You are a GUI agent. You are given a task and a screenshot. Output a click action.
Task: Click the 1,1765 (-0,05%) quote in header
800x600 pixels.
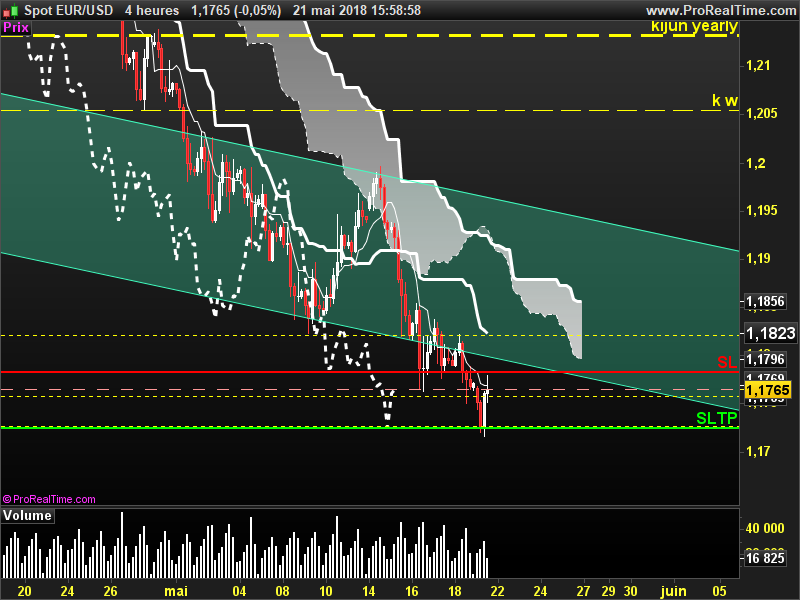tap(236, 10)
